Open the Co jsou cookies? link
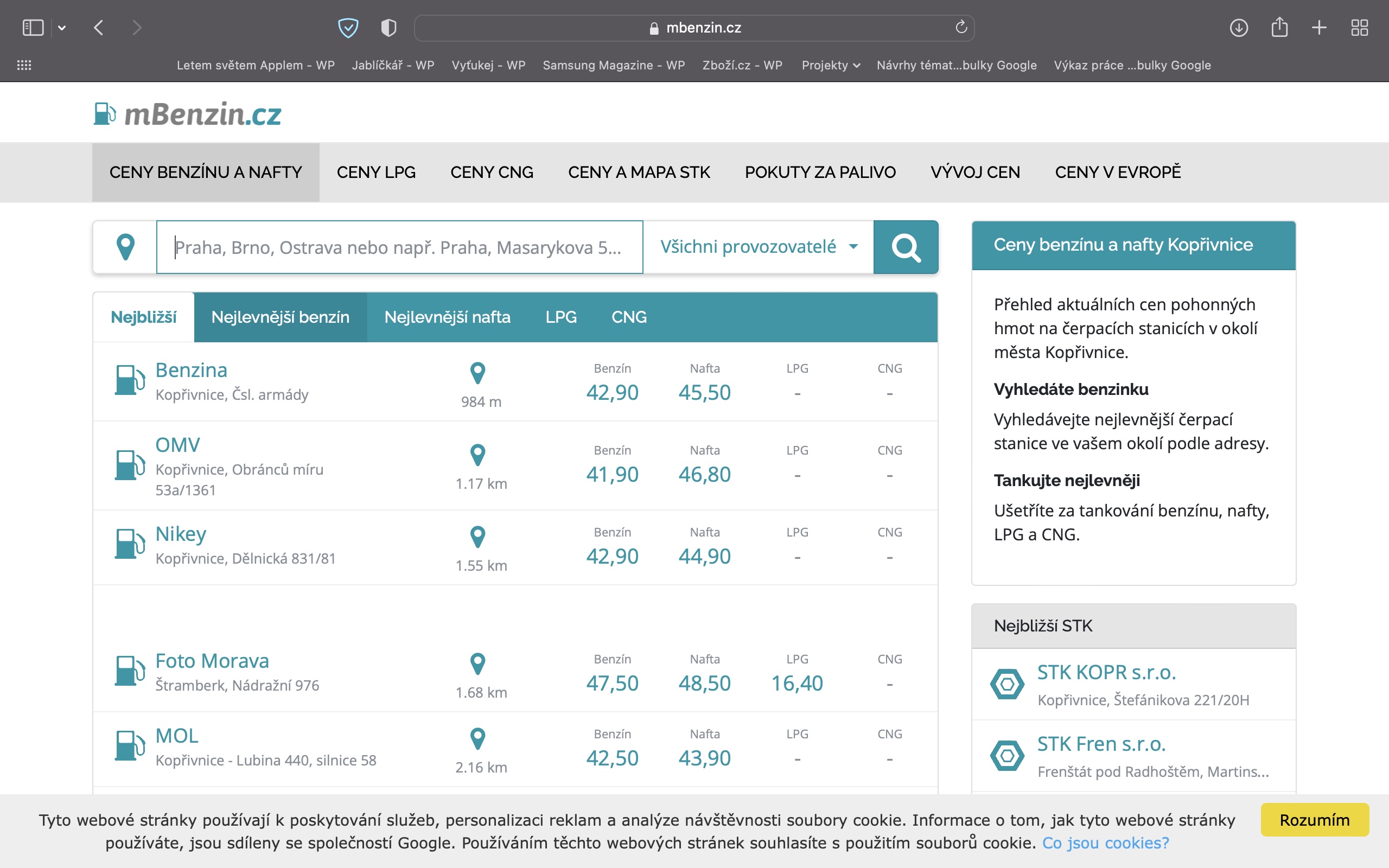Viewport: 1389px width, 868px height. 1105,843
